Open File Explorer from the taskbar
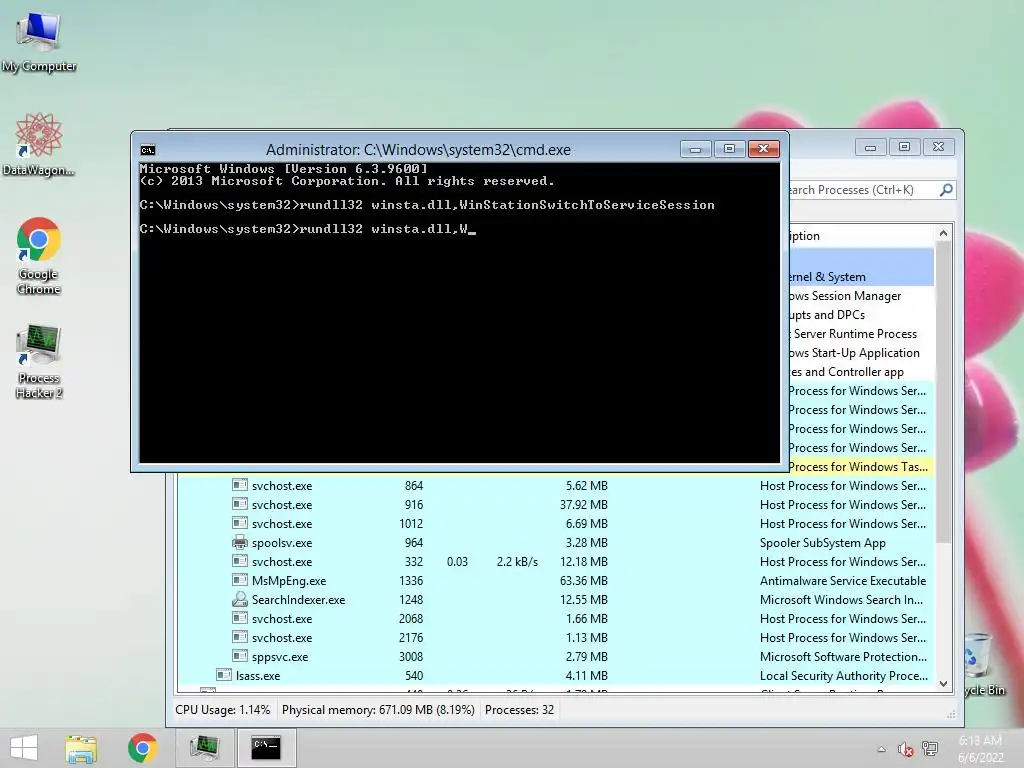This screenshot has width=1024, height=768. (81, 748)
